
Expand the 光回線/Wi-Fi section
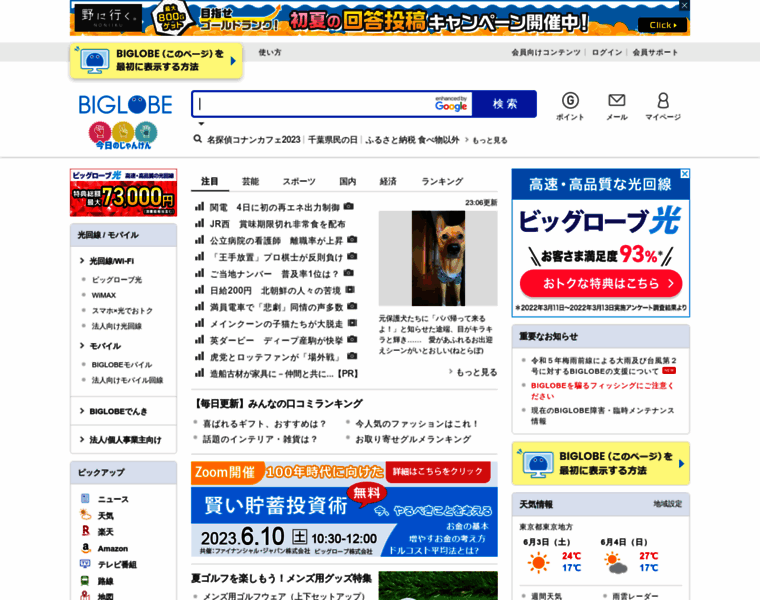pos(111,261)
